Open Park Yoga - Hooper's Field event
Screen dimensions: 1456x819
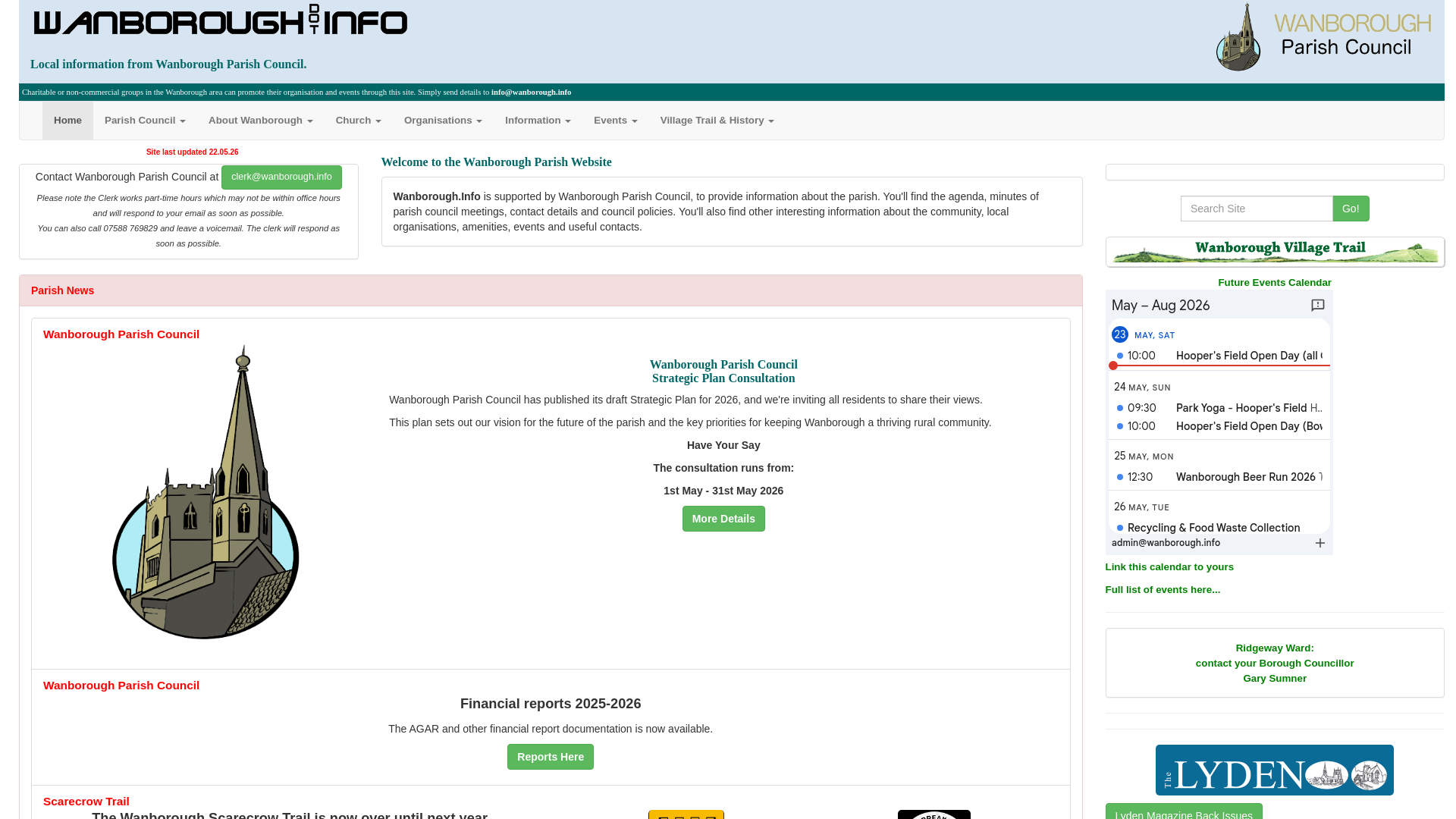1219,408
